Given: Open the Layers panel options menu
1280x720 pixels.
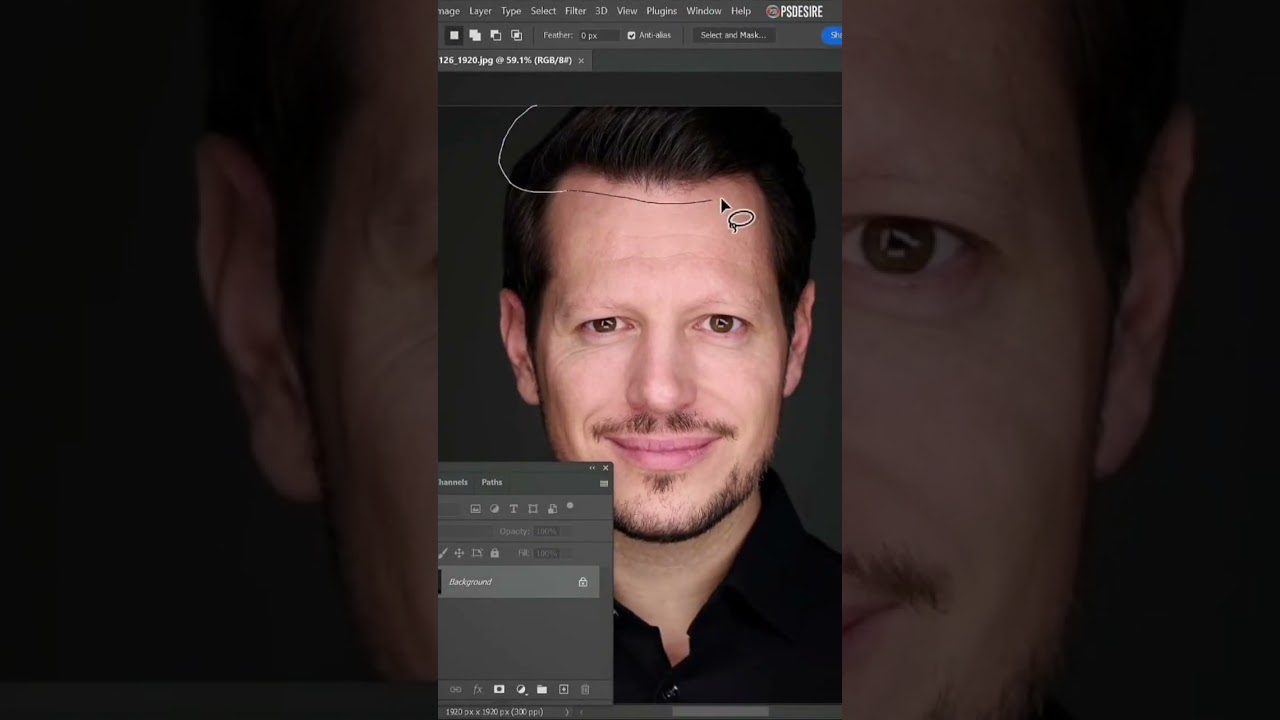Looking at the screenshot, I should click(x=604, y=483).
